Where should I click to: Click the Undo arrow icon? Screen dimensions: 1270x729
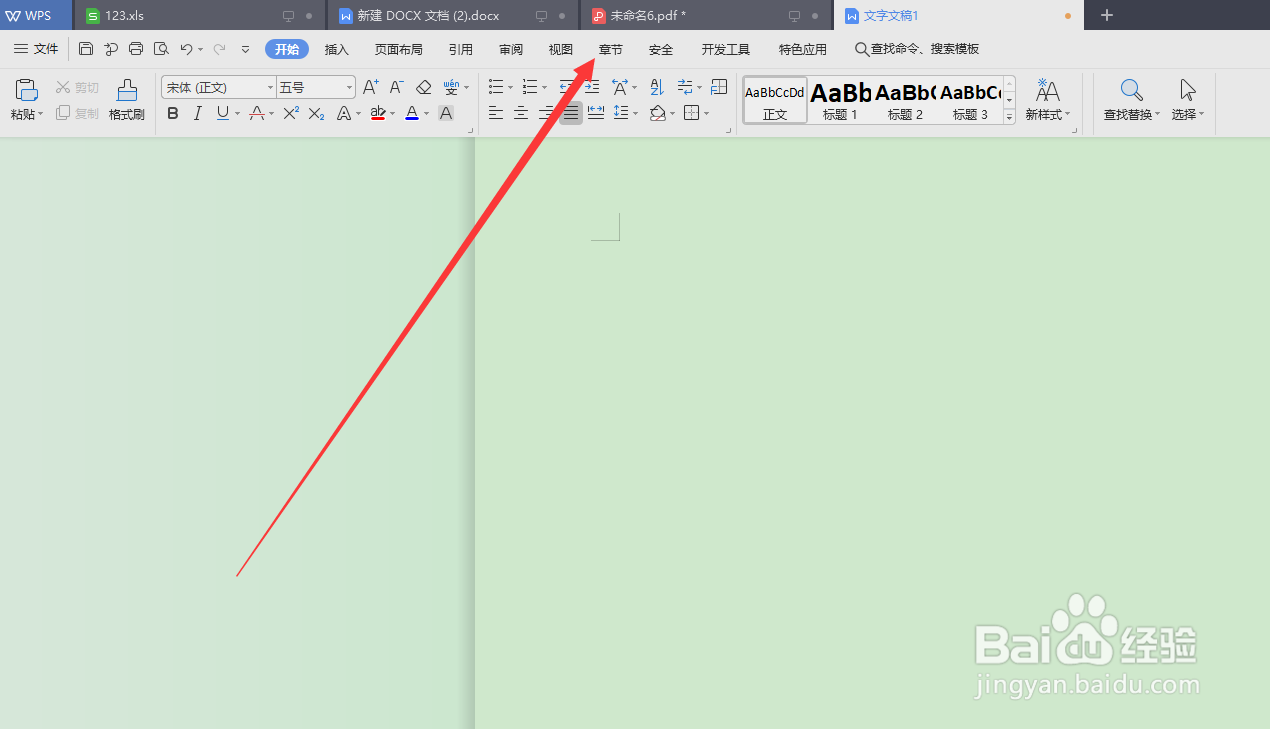pos(186,49)
